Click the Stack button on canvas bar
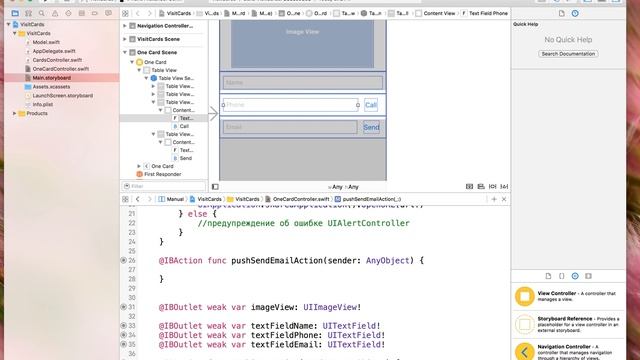This screenshot has width=640, height=360. [469, 187]
